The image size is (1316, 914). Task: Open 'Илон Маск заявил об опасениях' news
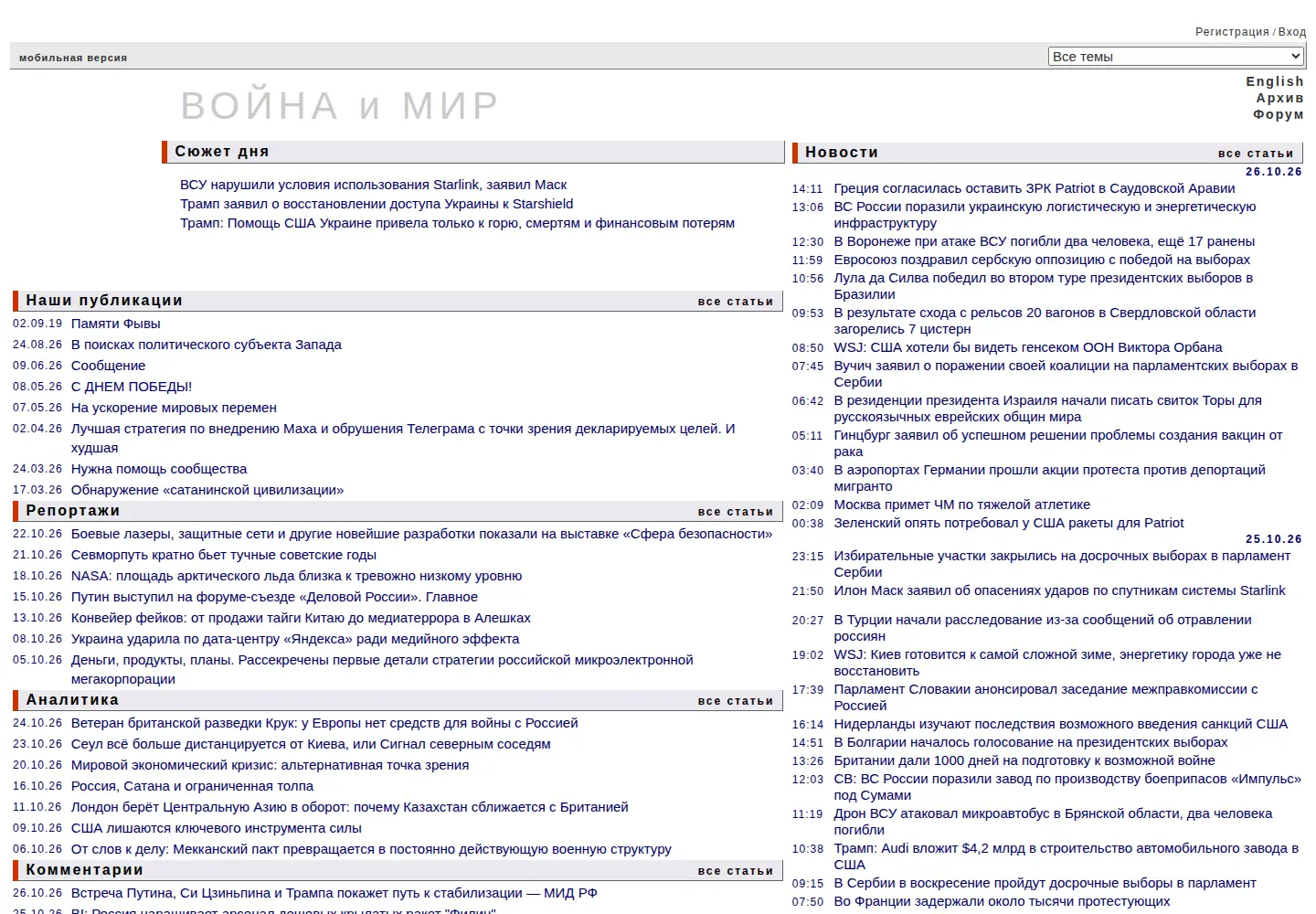pos(1060,590)
